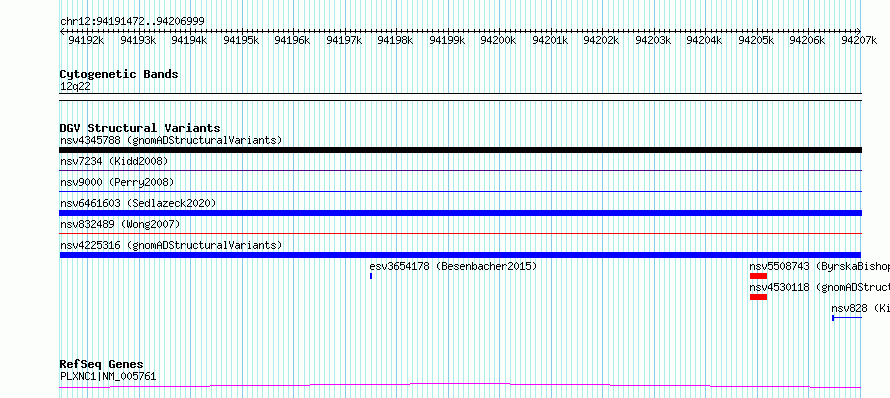Viewport: 890px width, 398px height.
Task: Click the 94195k ruler tick label
Action: (x=241, y=40)
